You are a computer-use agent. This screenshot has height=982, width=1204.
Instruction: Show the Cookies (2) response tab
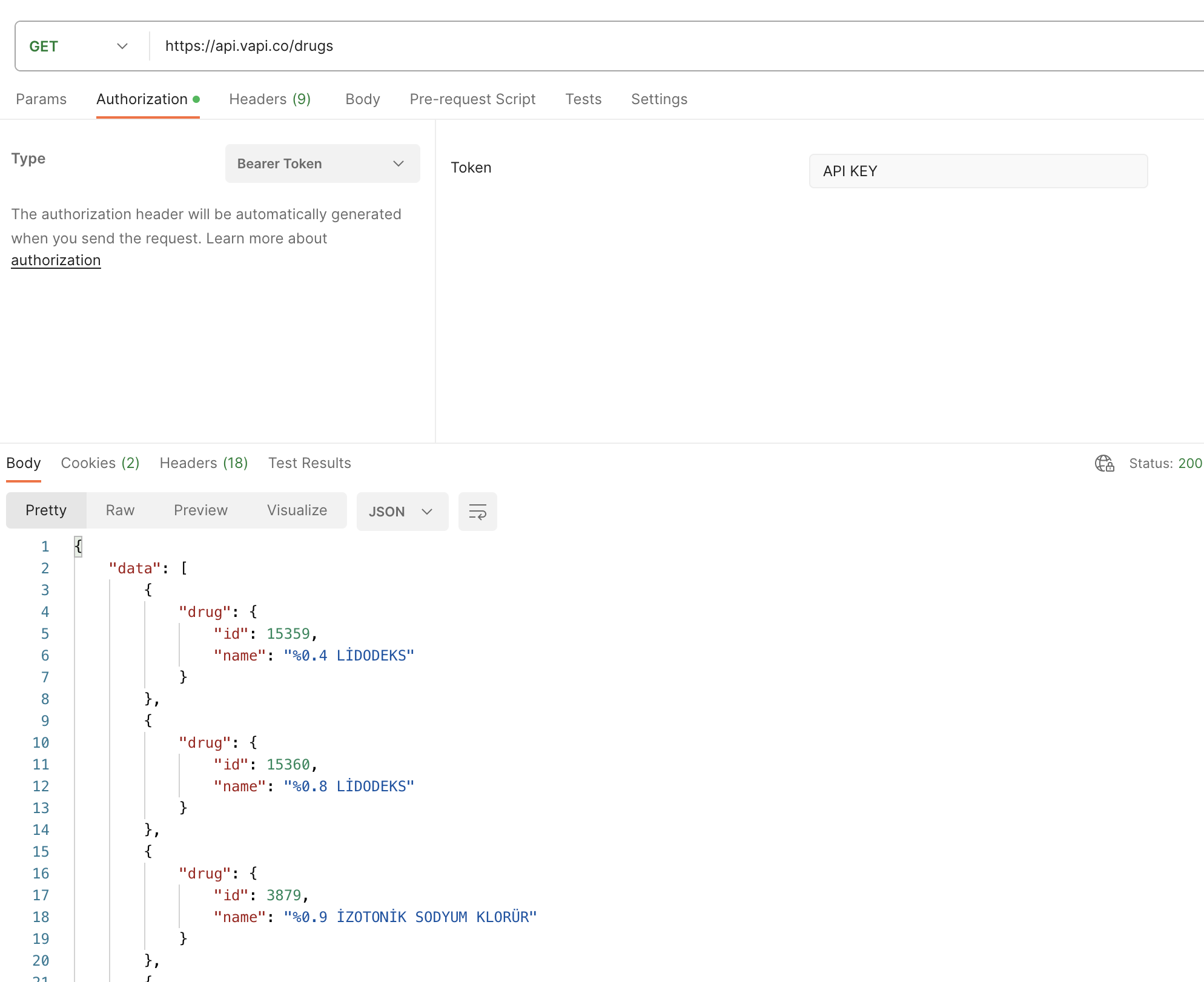100,463
